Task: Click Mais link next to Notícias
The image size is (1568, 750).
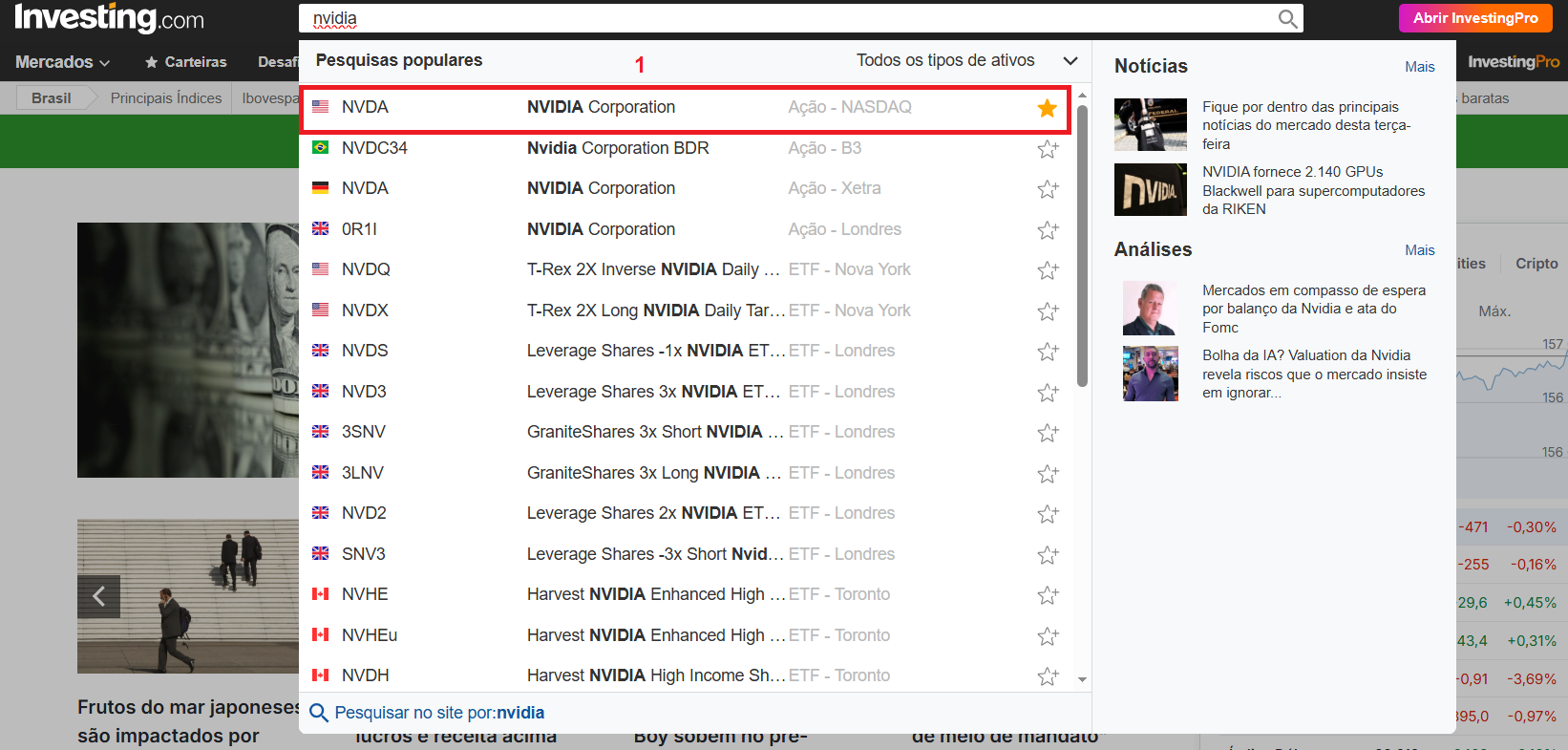Action: pyautogui.click(x=1419, y=67)
